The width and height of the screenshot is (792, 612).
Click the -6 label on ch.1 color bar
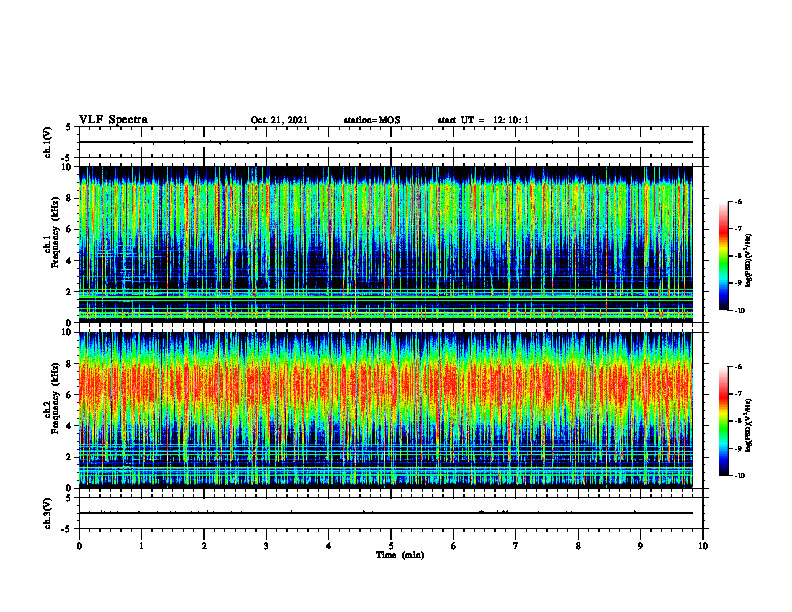(738, 201)
